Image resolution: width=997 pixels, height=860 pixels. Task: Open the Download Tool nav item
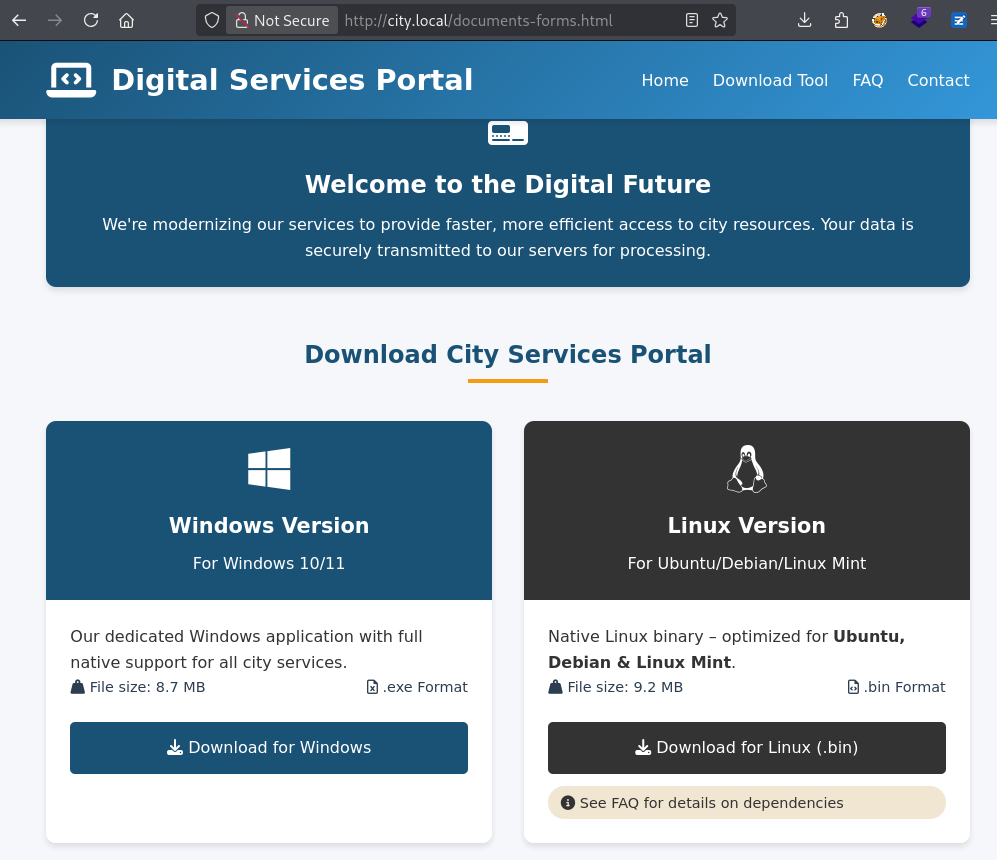(x=770, y=80)
